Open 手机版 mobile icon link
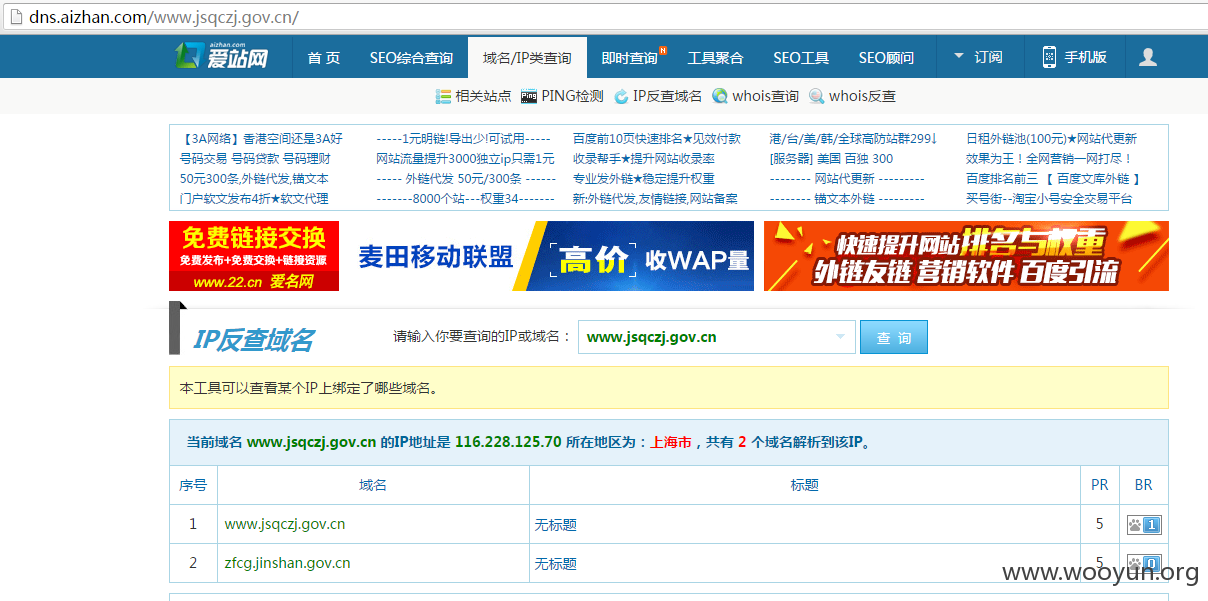Viewport: 1208px width, 601px height. (1074, 57)
